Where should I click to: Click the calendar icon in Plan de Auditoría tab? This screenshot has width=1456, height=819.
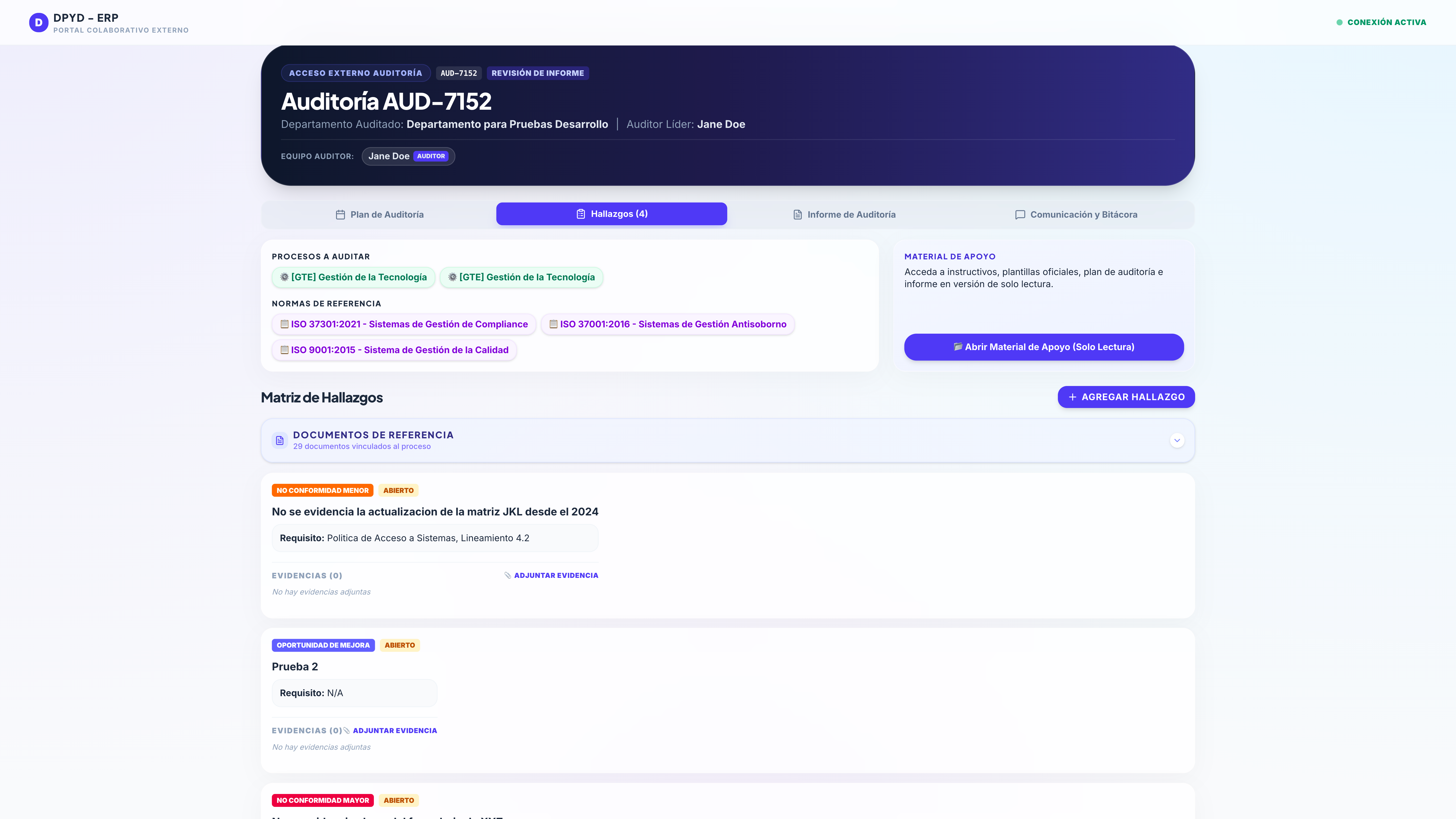pos(340,215)
